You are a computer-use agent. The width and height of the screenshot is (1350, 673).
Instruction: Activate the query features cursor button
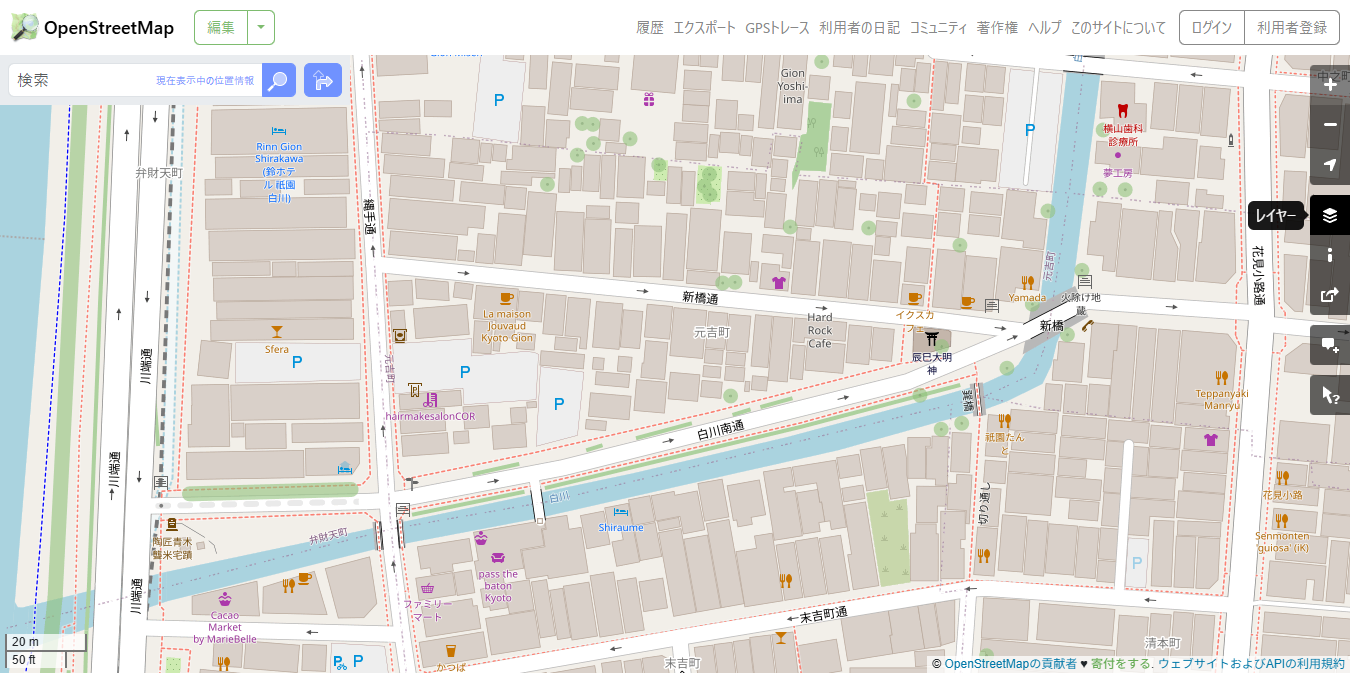pos(1330,395)
